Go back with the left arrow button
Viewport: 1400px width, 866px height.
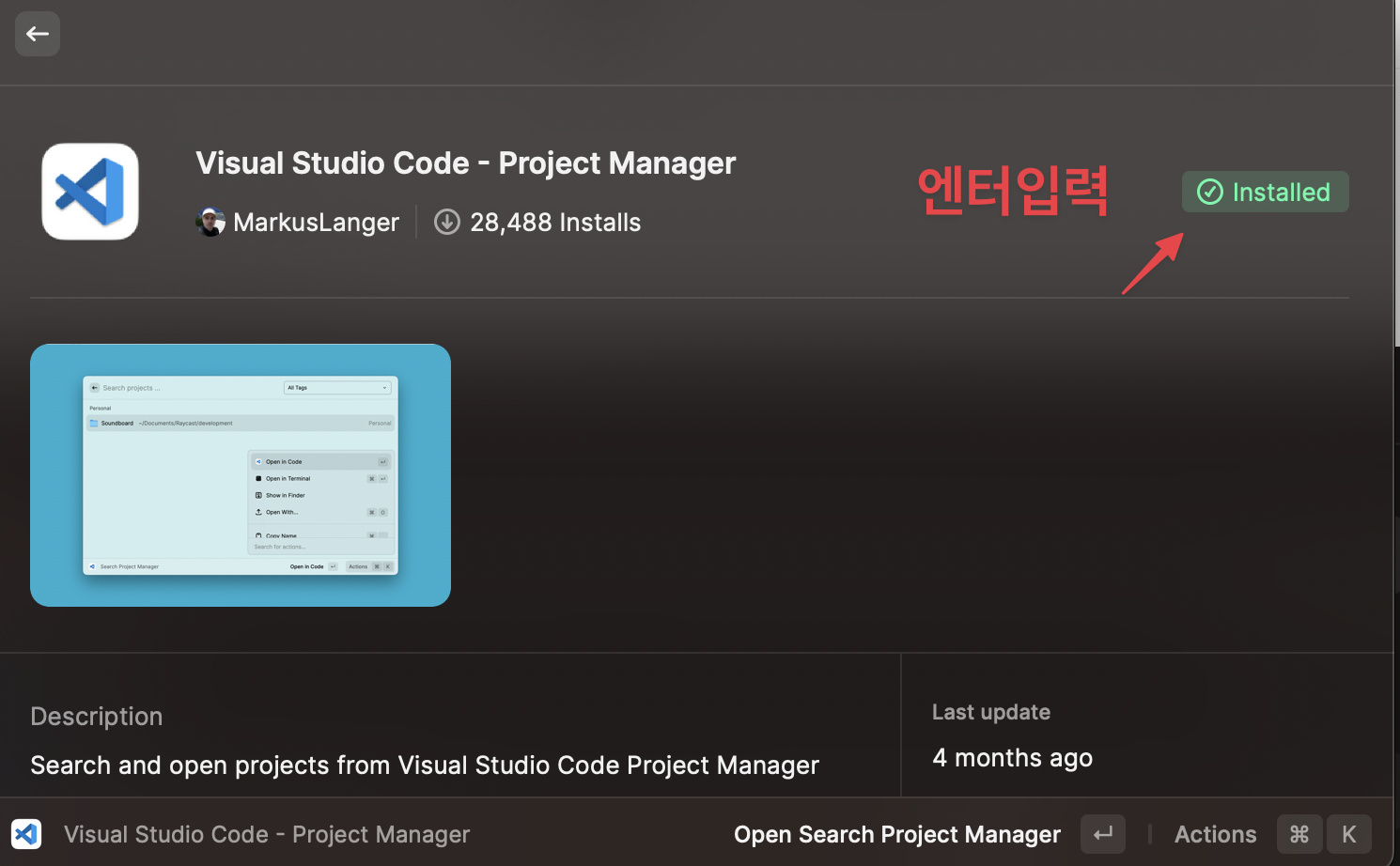pos(38,34)
